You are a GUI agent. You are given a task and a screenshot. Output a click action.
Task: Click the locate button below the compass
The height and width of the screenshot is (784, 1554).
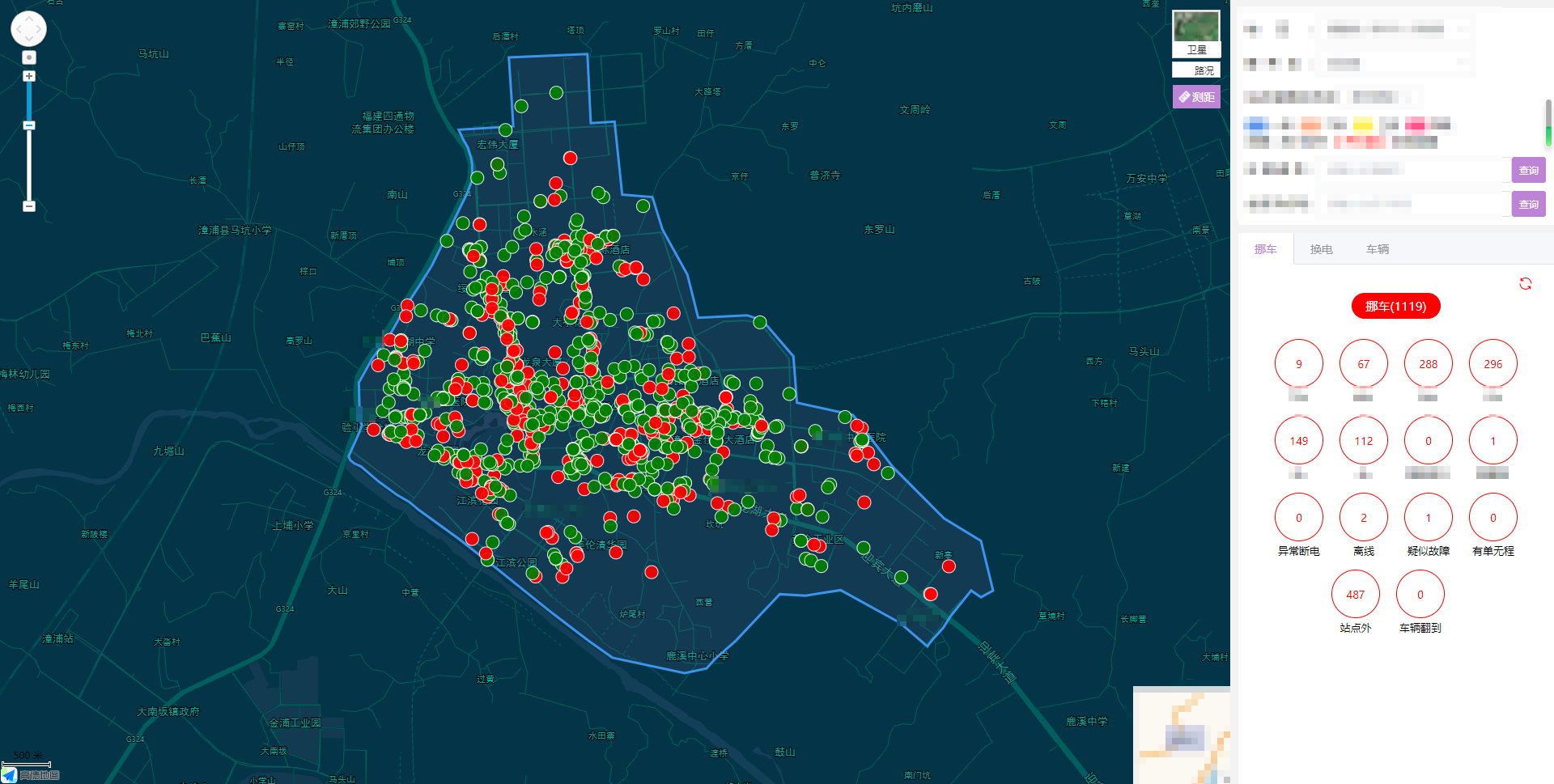(x=29, y=57)
